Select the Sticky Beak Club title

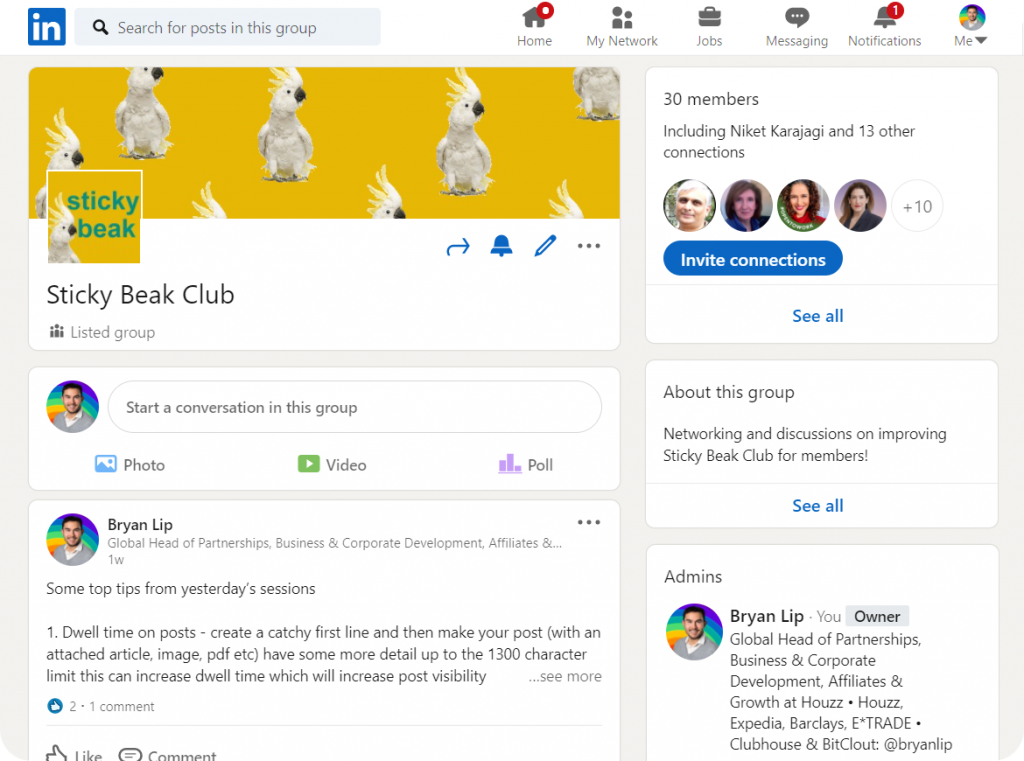coord(140,295)
